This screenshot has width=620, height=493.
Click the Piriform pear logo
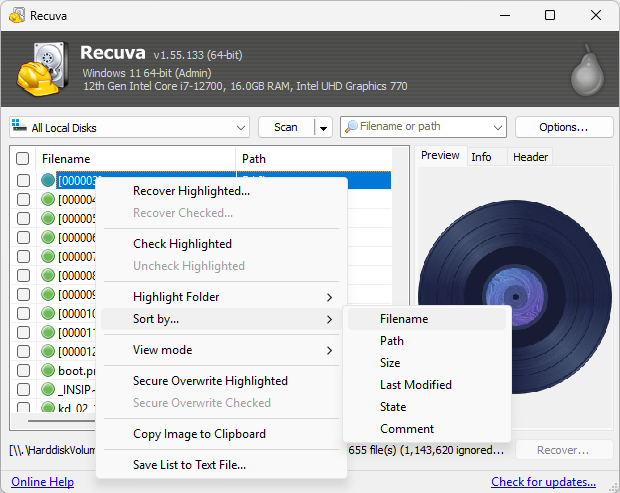click(587, 71)
